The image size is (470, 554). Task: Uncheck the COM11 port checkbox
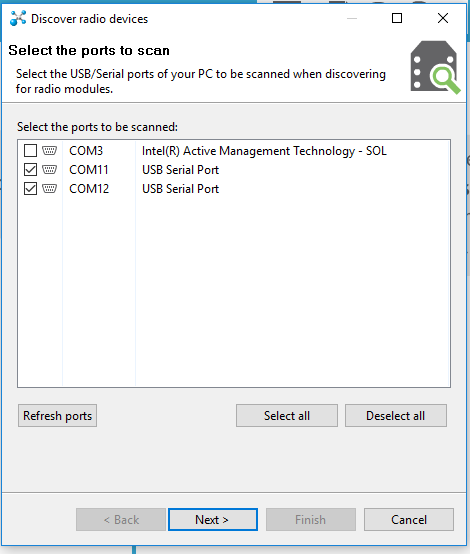pos(30,170)
